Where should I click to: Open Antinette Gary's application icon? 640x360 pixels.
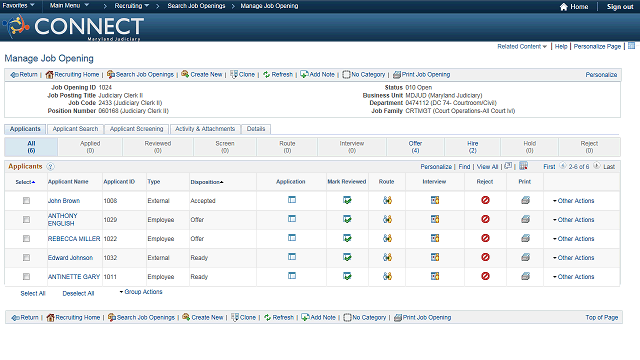click(x=291, y=276)
